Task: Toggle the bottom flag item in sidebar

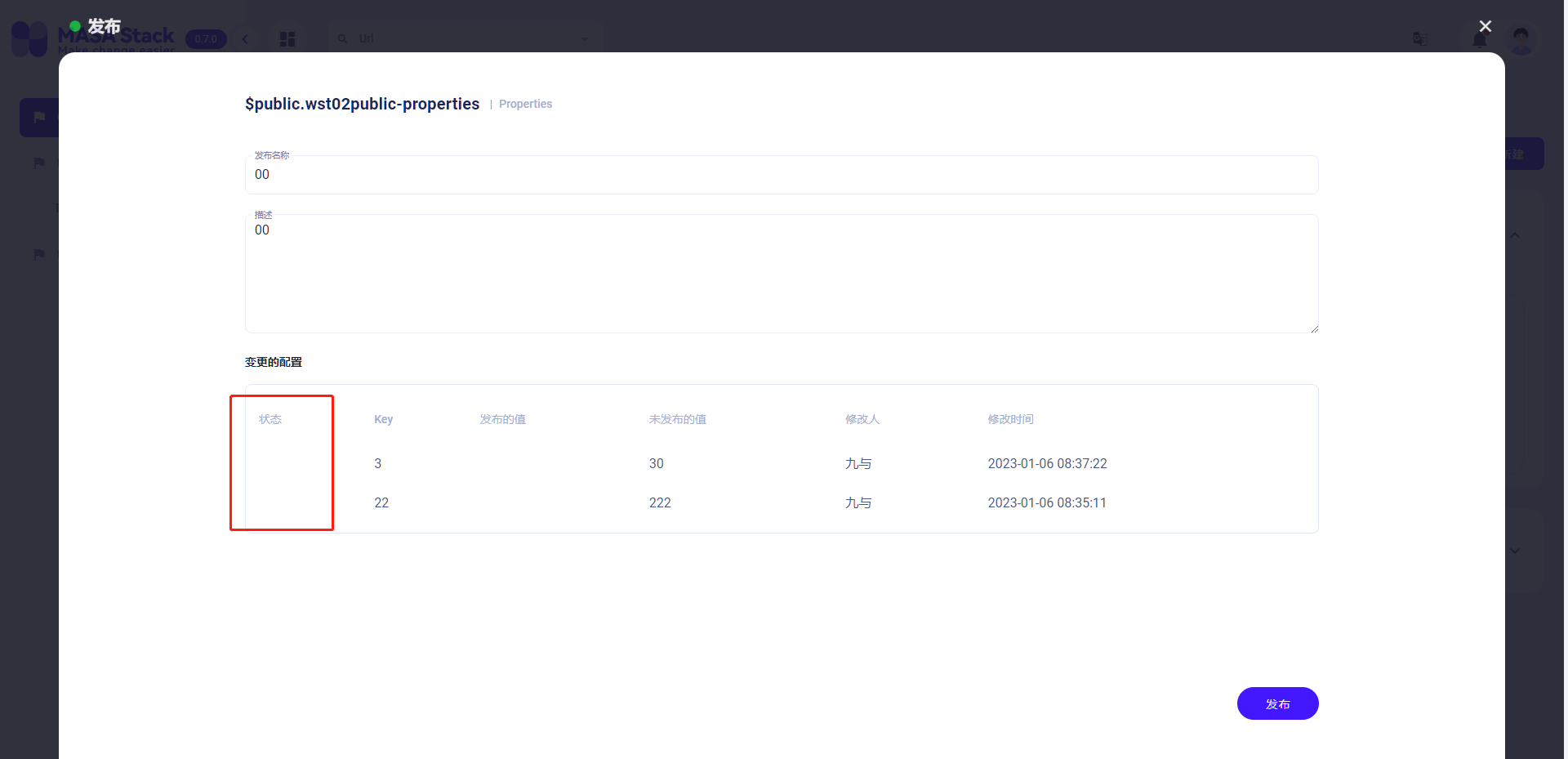Action: tap(38, 254)
